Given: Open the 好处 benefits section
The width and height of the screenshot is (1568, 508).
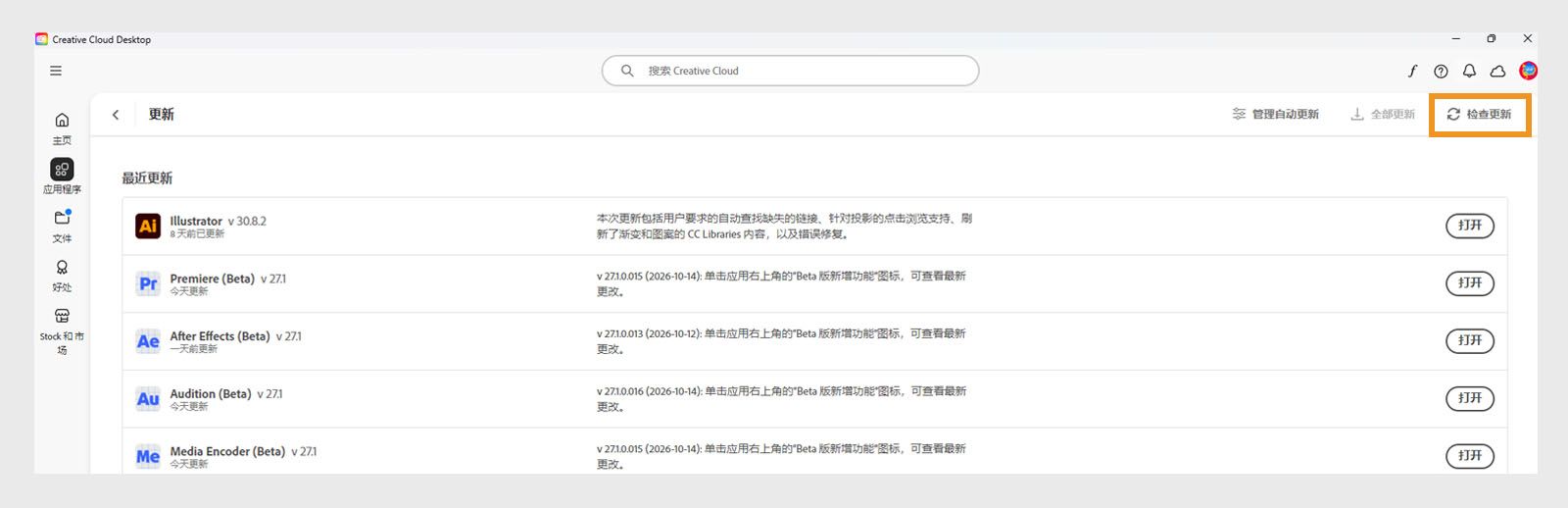Looking at the screenshot, I should [62, 275].
